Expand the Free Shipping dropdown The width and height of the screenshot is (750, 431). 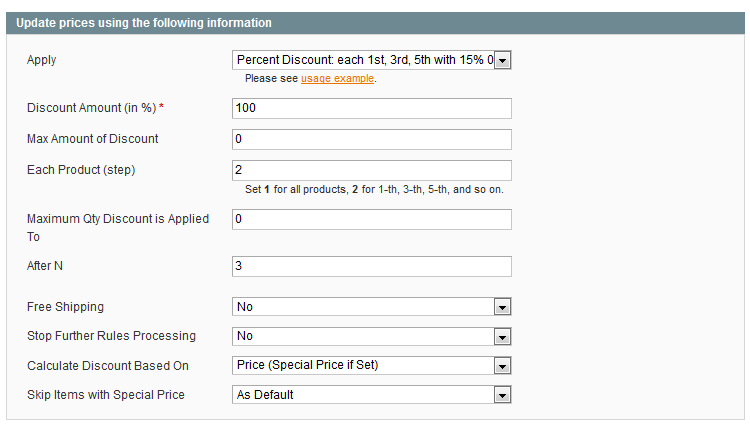(x=372, y=307)
